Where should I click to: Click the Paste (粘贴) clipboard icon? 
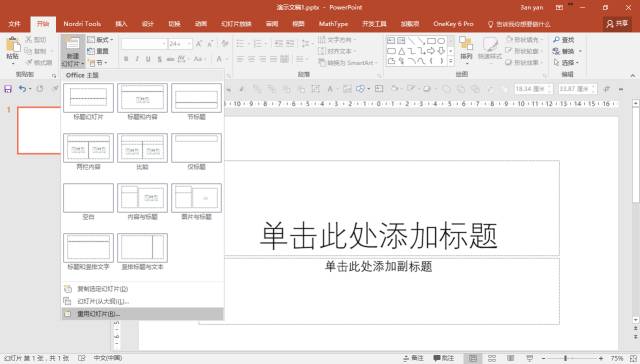(x=13, y=45)
